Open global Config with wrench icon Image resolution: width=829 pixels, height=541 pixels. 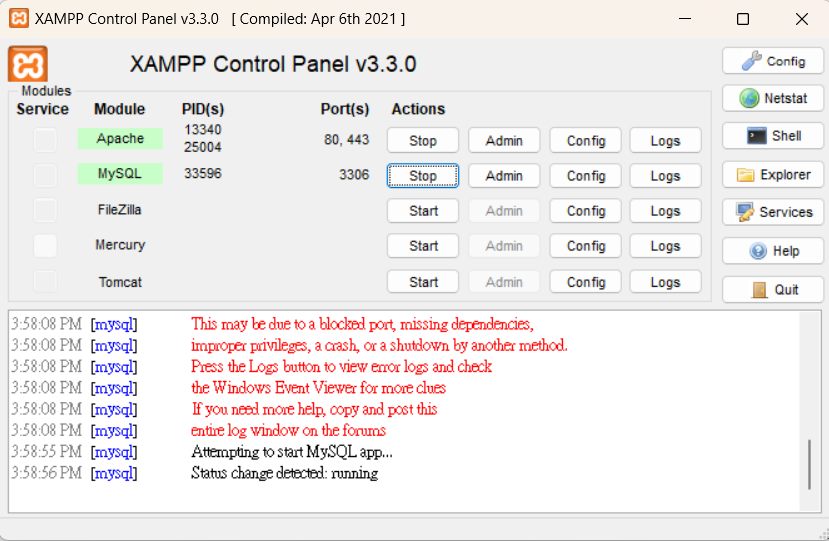click(772, 61)
